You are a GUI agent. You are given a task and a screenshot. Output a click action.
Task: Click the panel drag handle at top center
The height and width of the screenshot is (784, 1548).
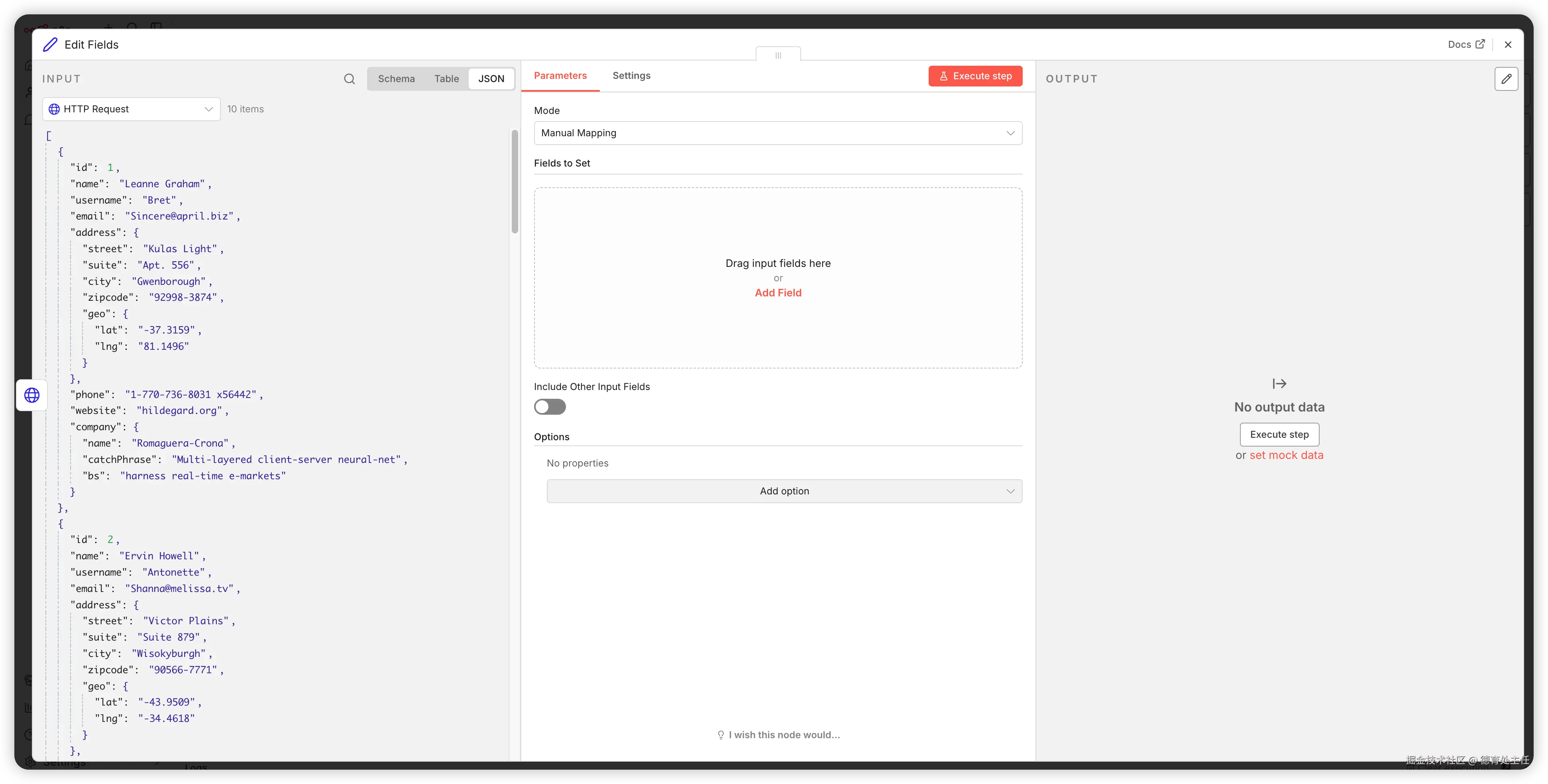click(778, 55)
